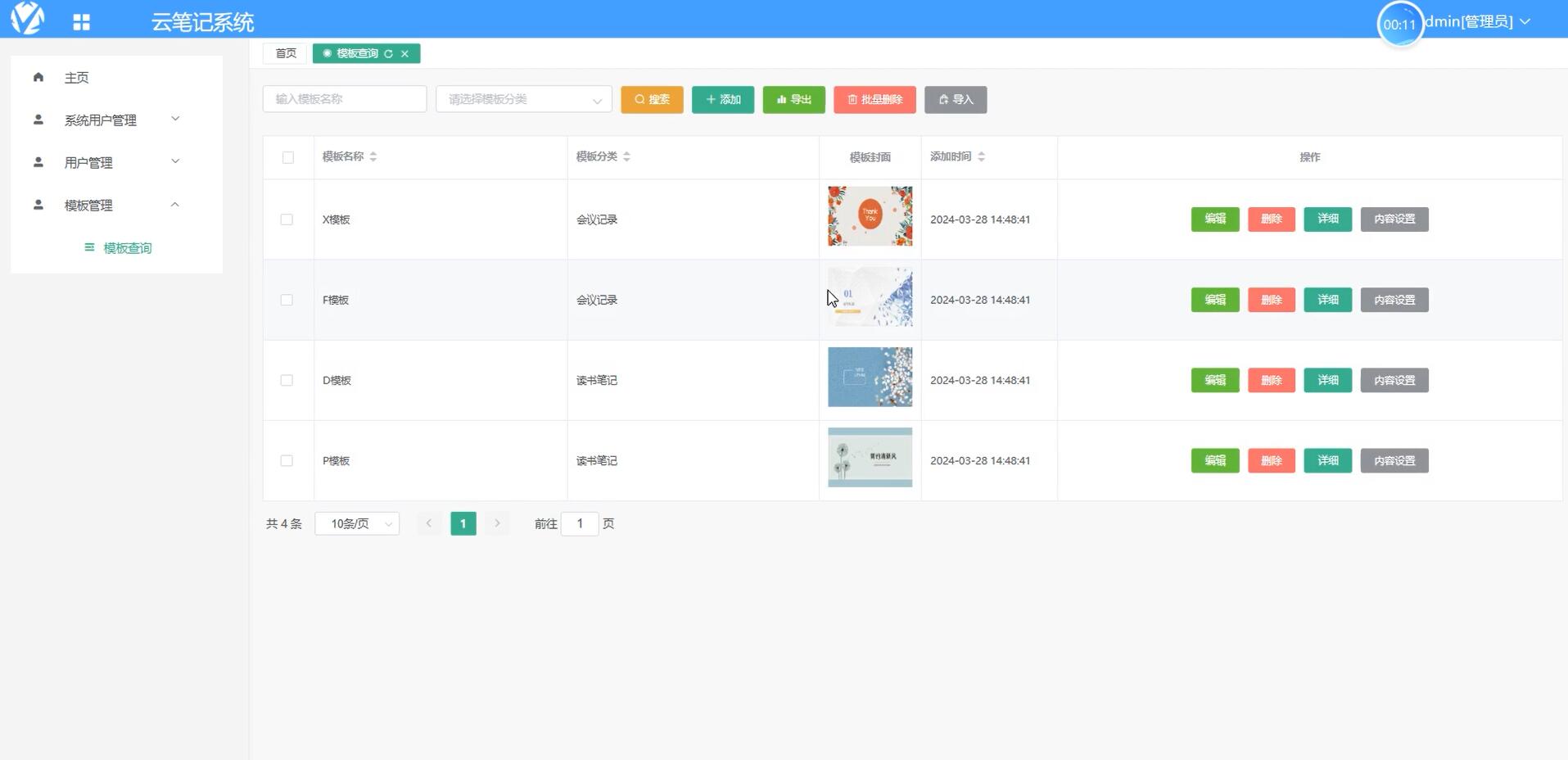
Task: Open 内容设置 for P模板
Action: tap(1394, 460)
